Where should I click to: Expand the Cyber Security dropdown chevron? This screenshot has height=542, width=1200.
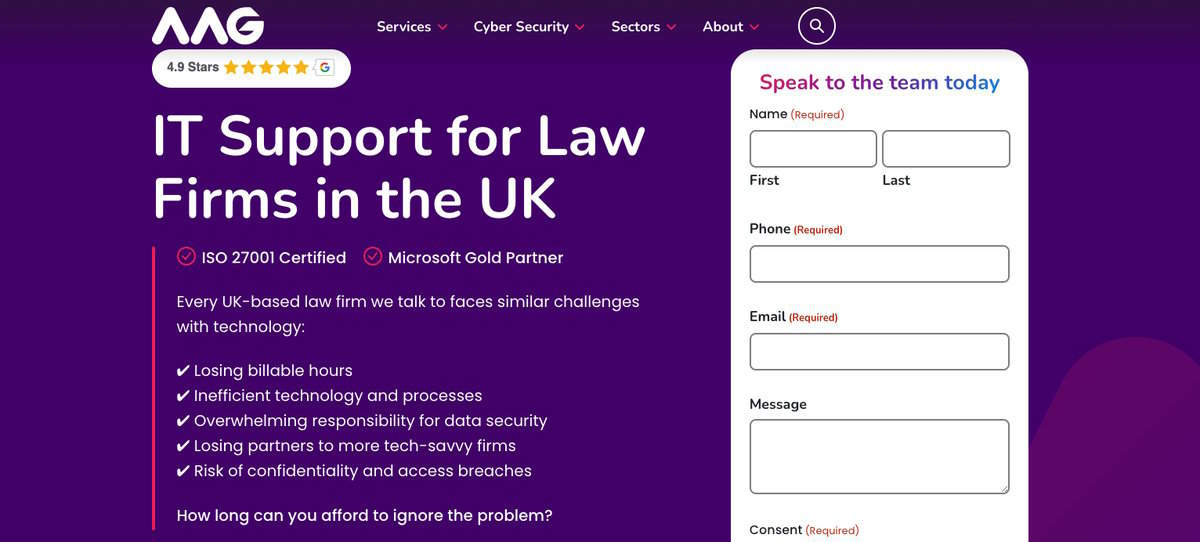tap(580, 27)
